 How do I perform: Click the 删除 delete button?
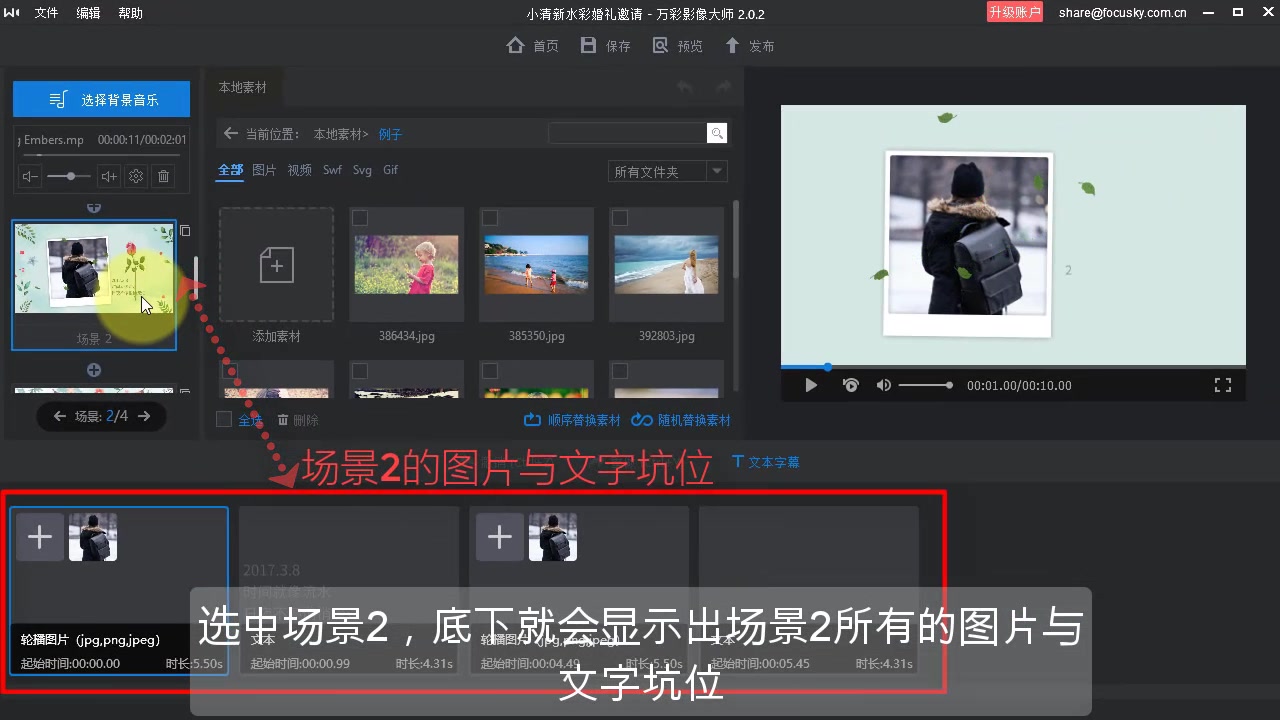298,420
